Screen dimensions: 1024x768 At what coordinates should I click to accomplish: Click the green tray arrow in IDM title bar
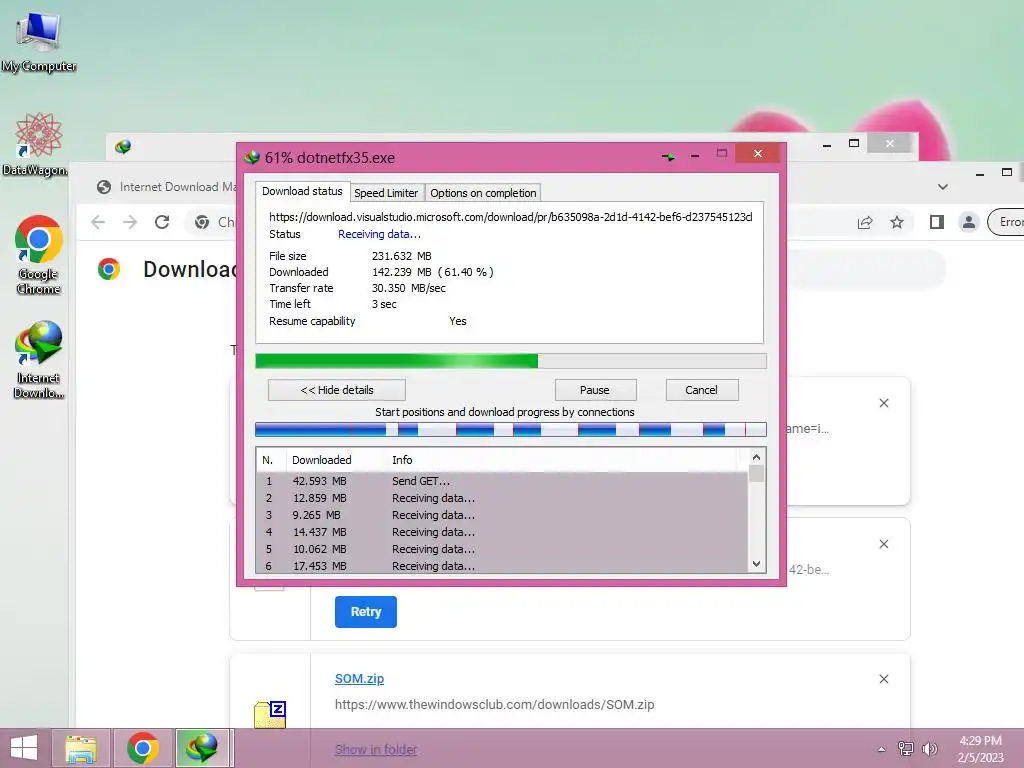tap(668, 157)
